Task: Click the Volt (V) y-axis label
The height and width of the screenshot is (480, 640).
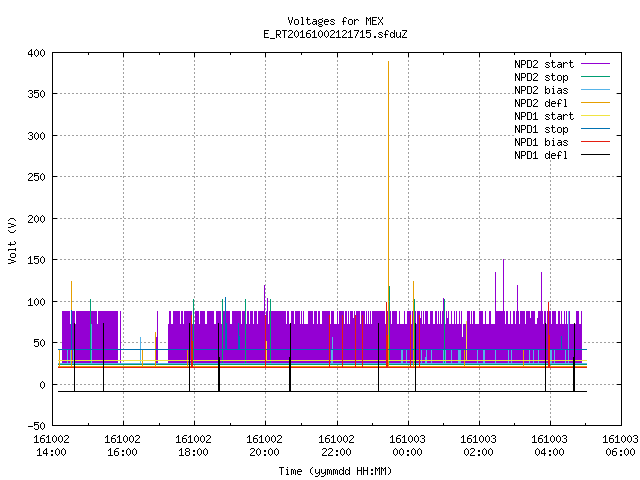Action: 12,240
